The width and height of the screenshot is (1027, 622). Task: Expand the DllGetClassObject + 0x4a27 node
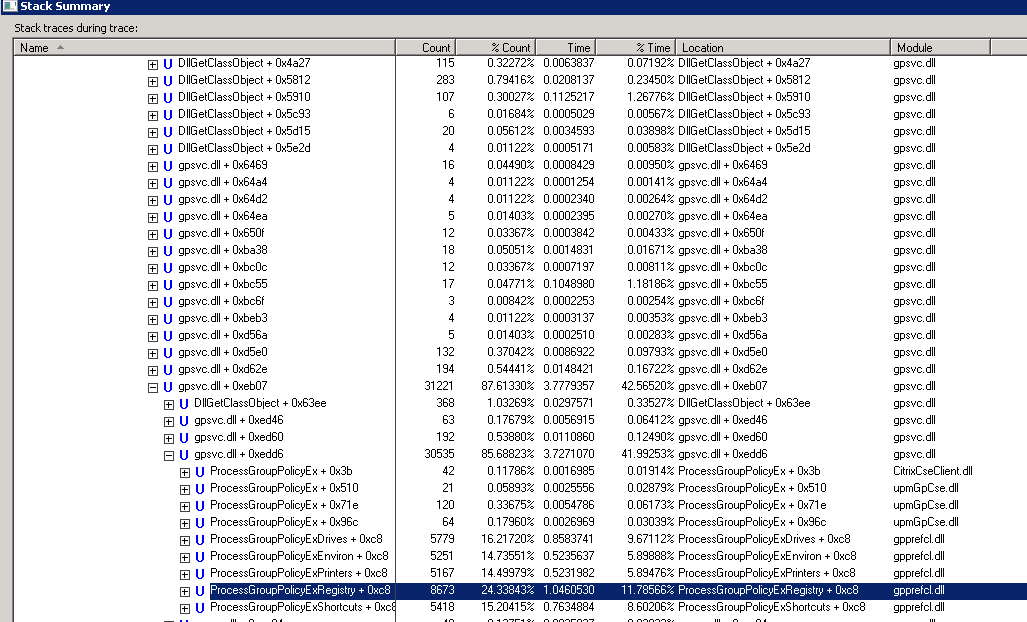pos(153,63)
